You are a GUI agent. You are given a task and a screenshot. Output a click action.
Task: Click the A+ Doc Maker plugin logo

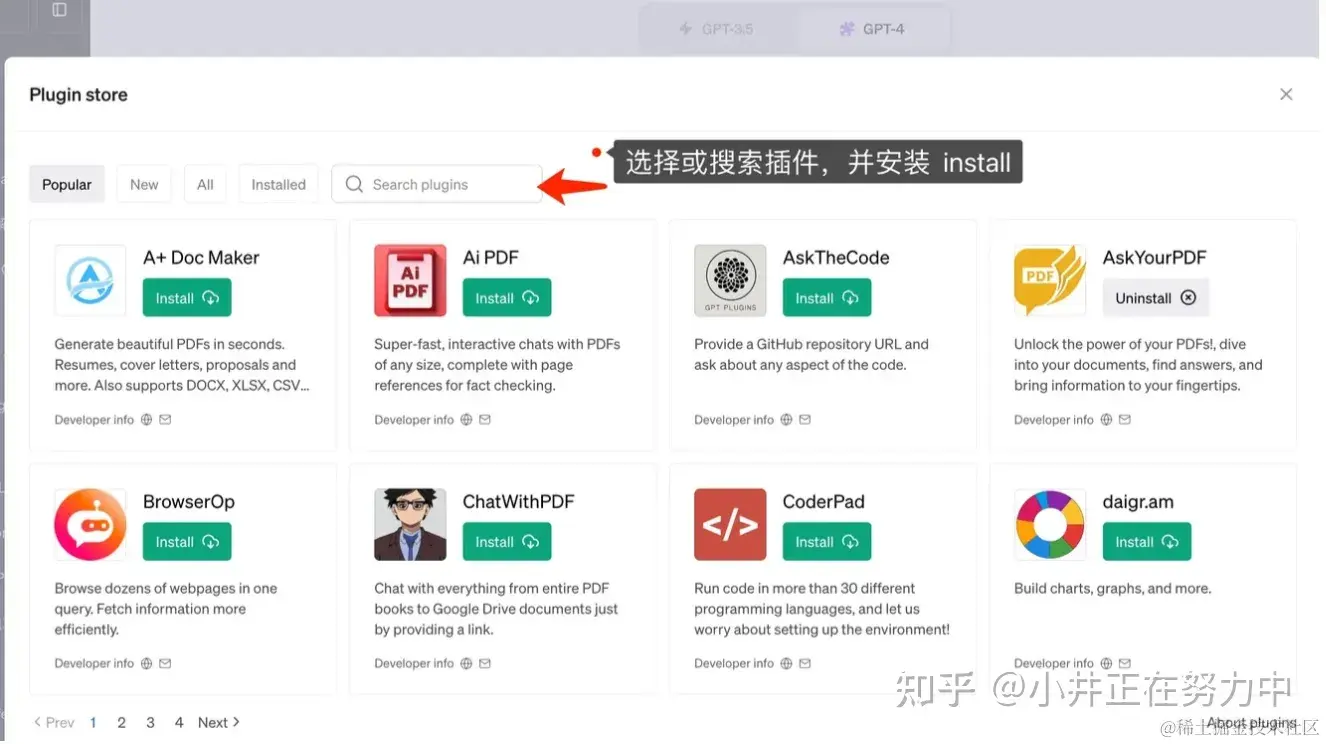coord(90,281)
